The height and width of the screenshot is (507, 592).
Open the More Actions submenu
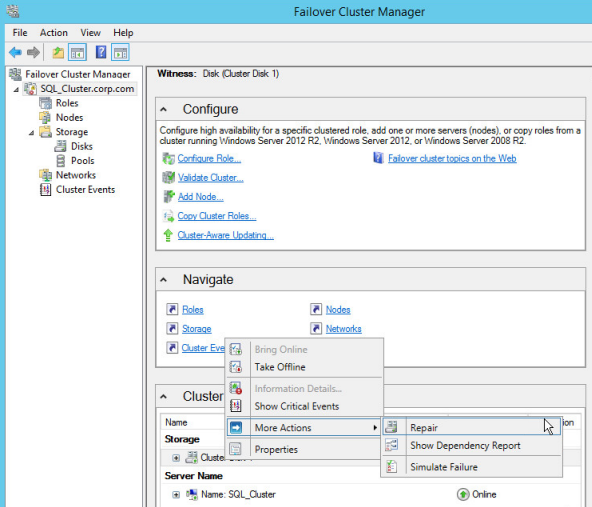[x=303, y=427]
